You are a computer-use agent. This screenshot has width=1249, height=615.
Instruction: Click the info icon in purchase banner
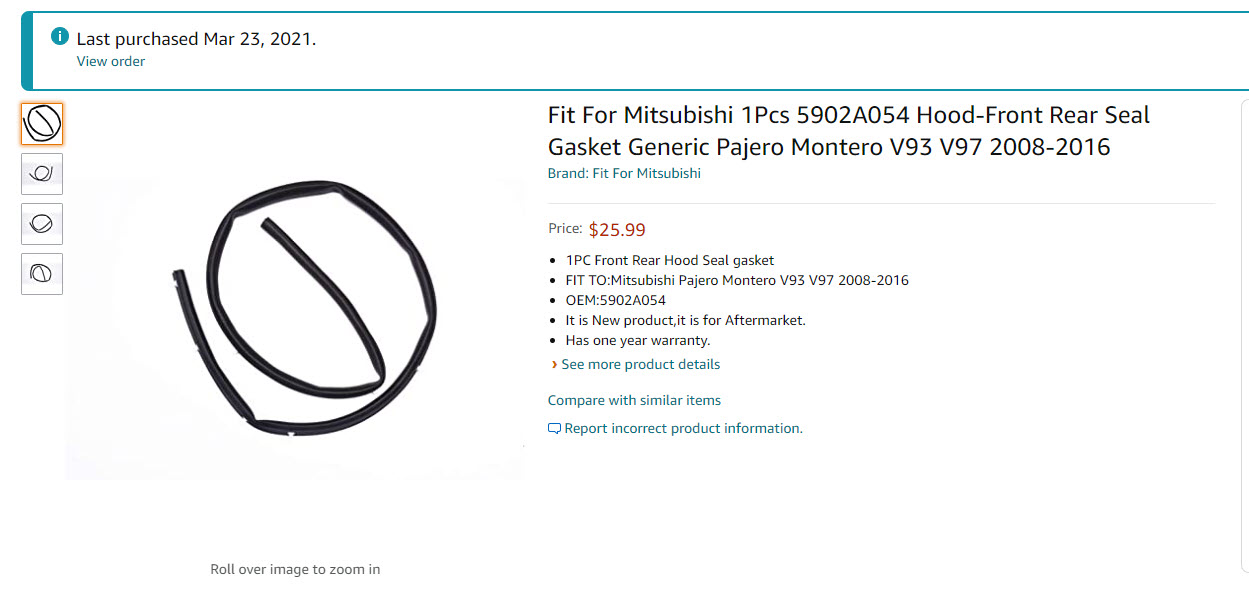[x=60, y=38]
